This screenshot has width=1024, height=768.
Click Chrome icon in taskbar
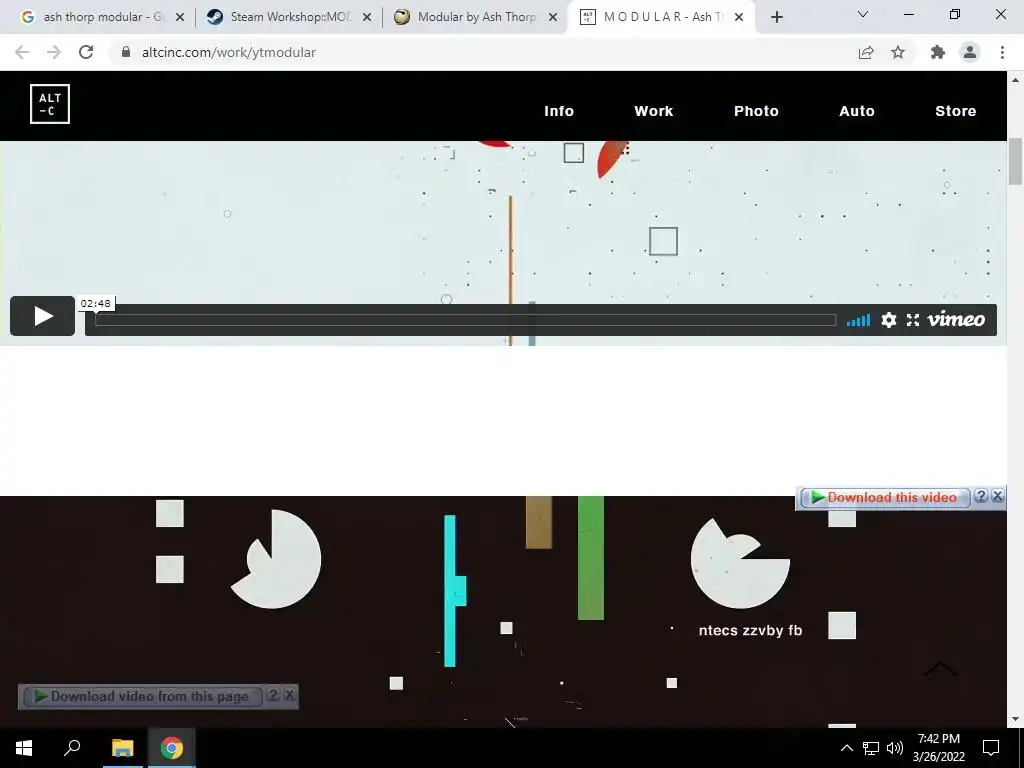coord(172,748)
